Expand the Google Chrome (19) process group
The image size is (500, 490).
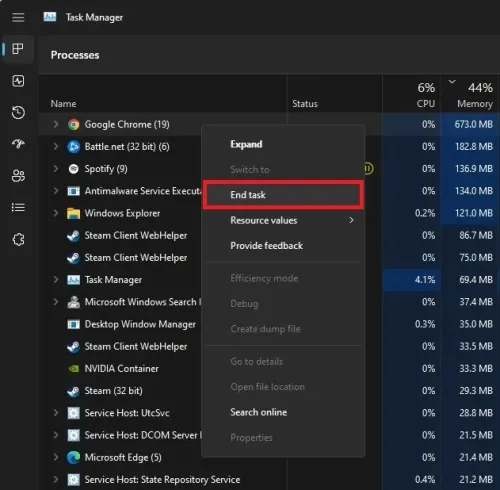[56, 124]
